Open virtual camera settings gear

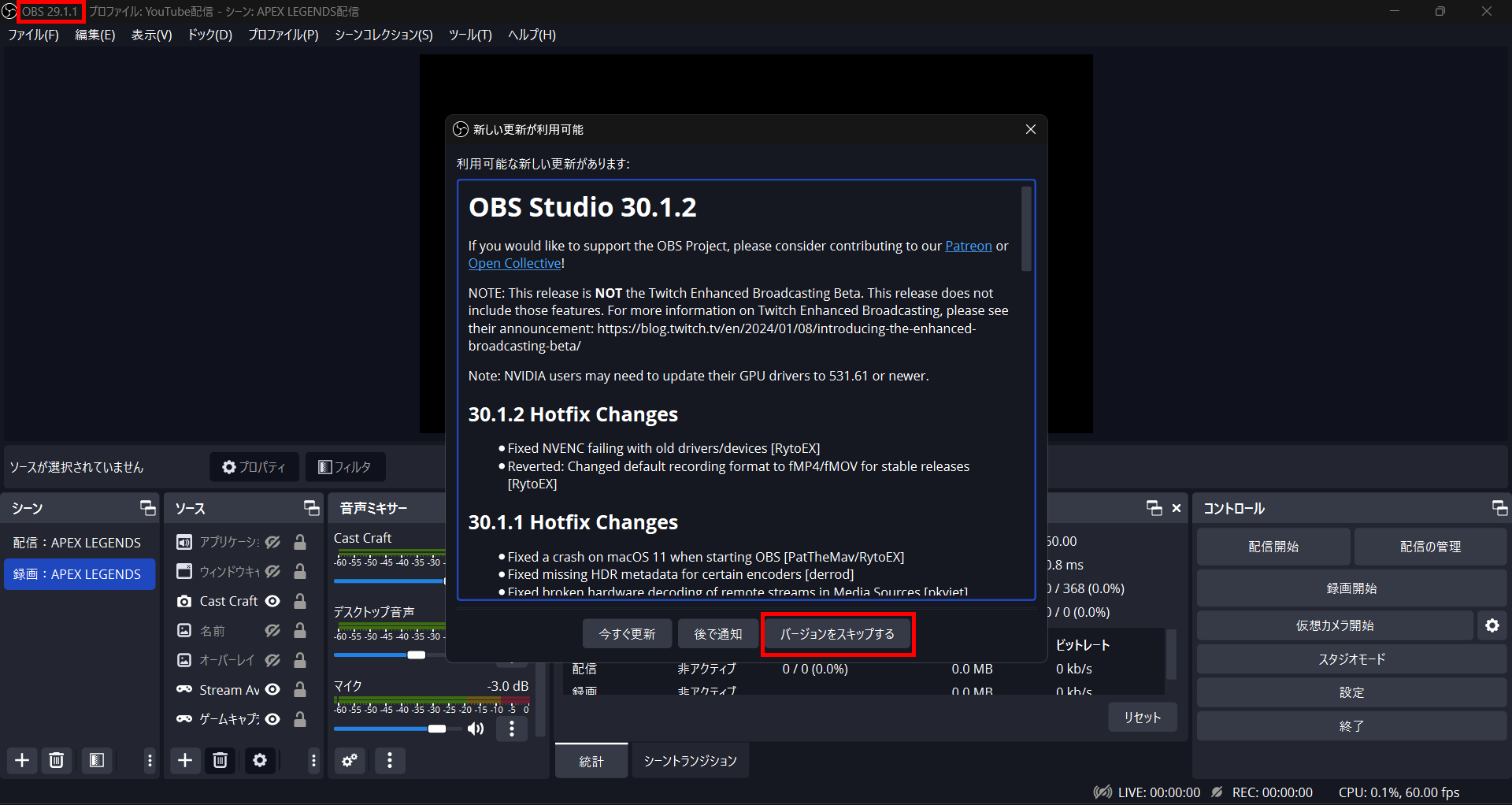point(1492,625)
